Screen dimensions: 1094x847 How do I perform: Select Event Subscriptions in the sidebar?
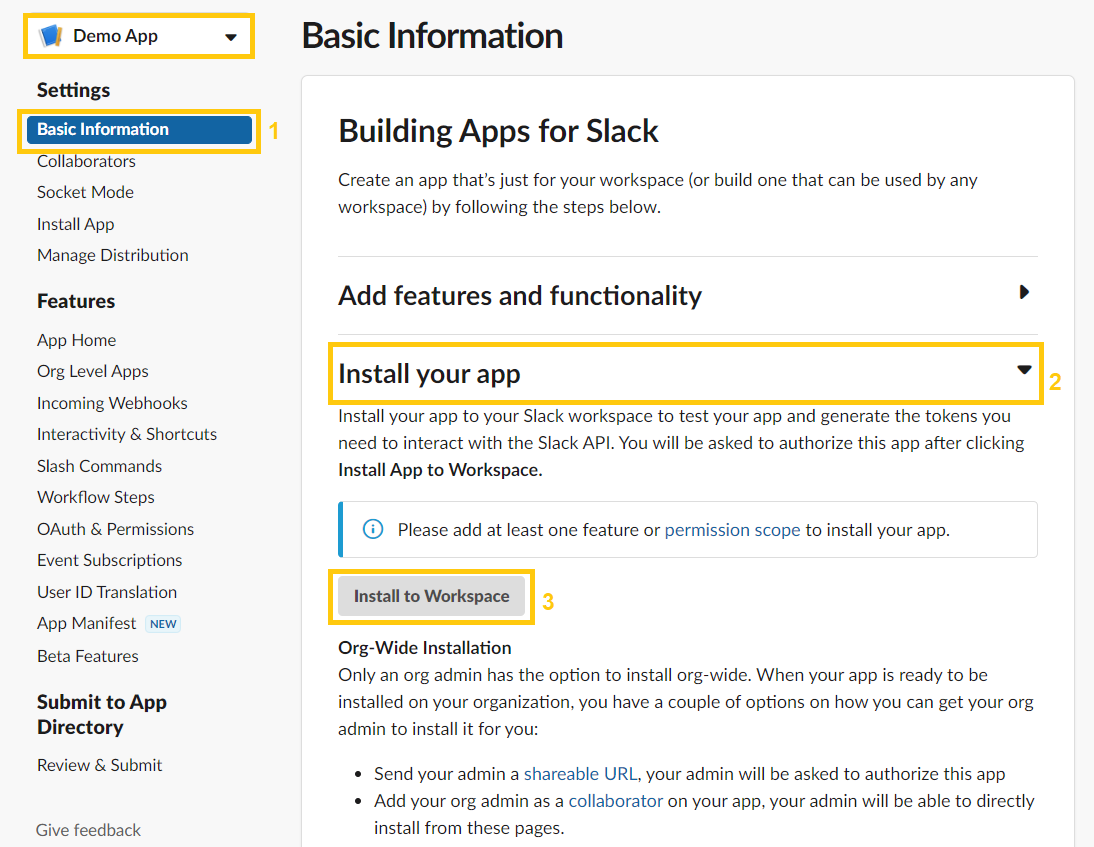coord(109,560)
